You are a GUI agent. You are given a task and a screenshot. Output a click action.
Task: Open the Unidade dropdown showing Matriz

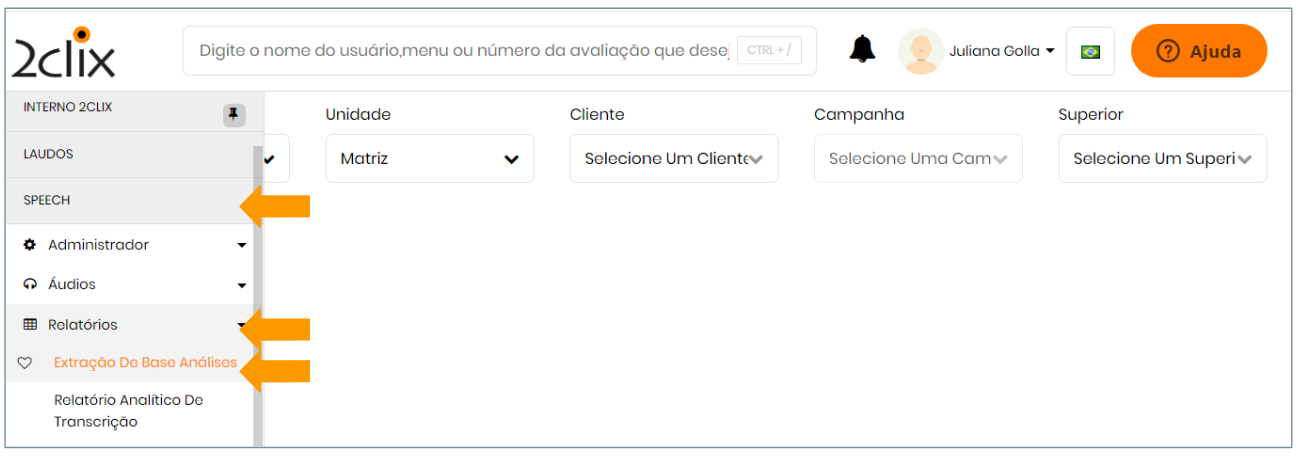click(429, 159)
